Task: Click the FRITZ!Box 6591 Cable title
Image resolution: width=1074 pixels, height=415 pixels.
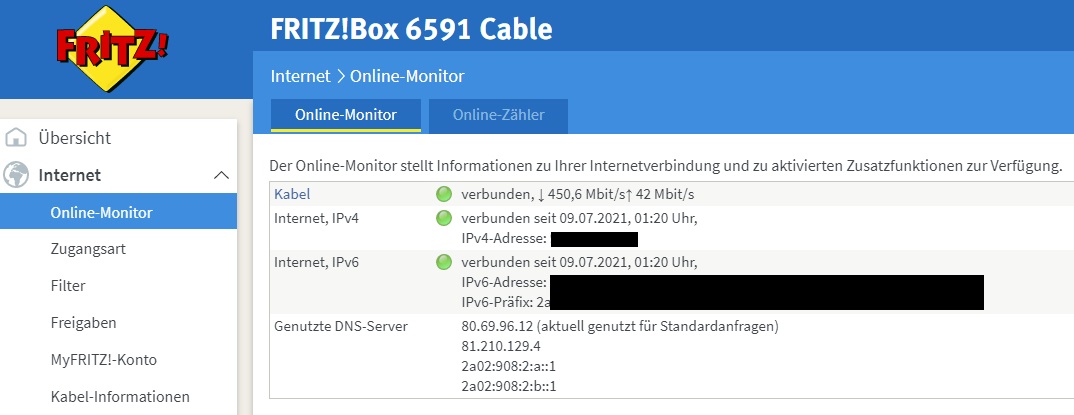Action: (x=411, y=29)
